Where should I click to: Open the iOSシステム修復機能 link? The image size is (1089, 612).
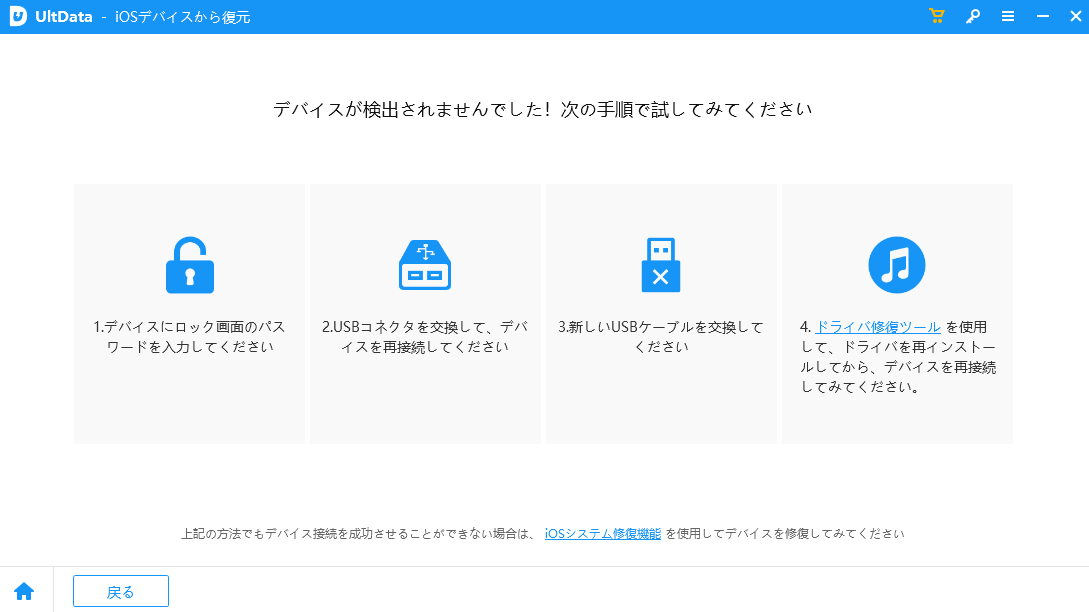[603, 534]
